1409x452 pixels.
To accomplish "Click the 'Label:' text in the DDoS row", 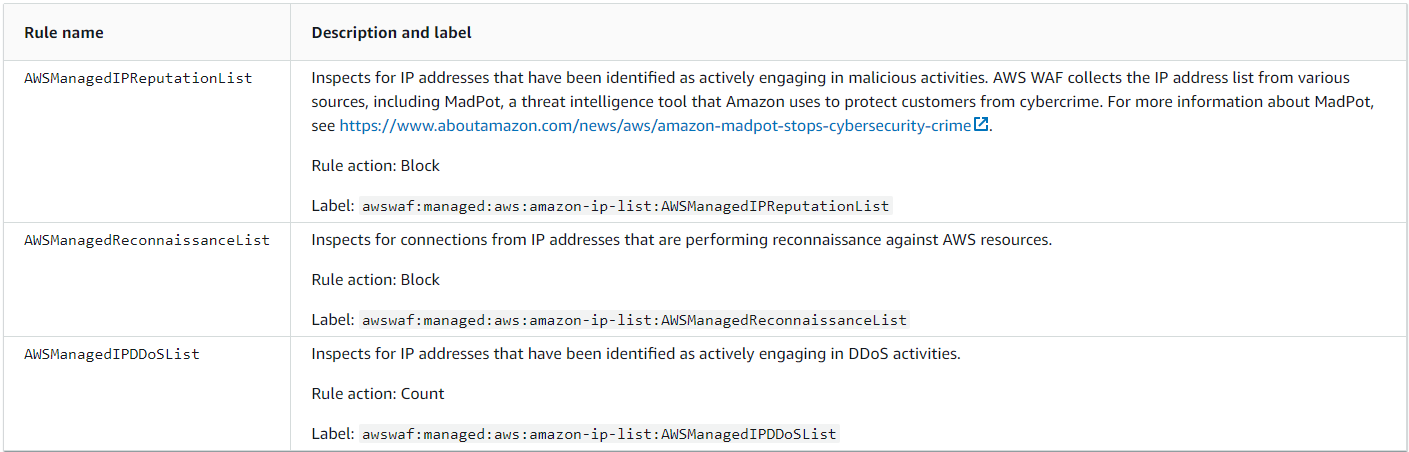I will click(x=333, y=435).
